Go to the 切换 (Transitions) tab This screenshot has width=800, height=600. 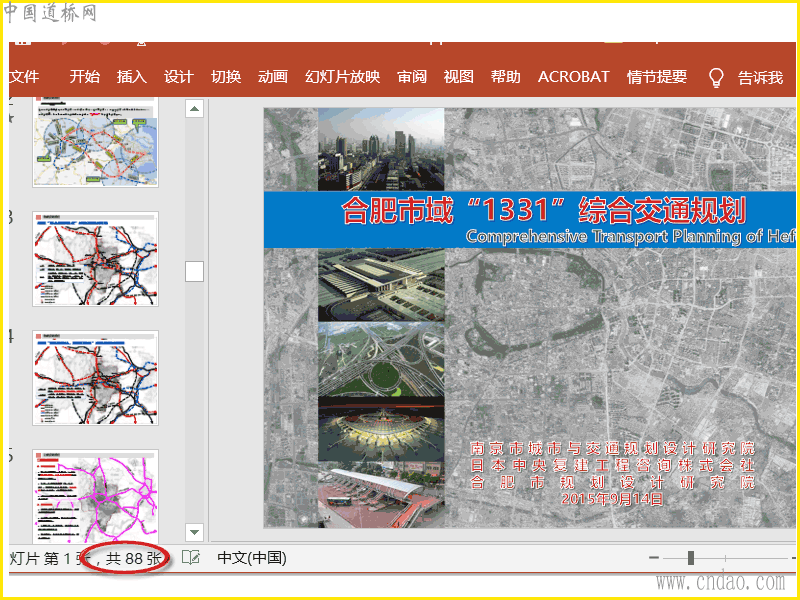coord(225,77)
